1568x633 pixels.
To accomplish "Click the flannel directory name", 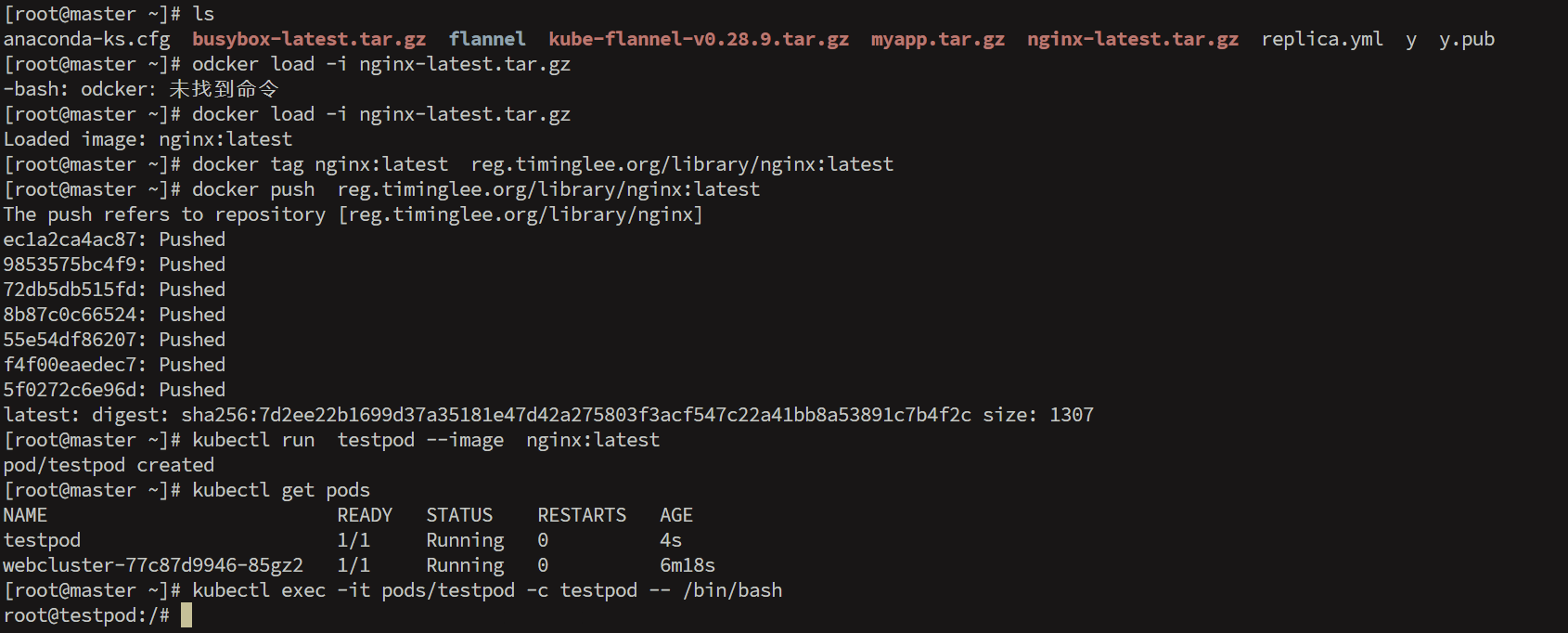I will pos(487,39).
